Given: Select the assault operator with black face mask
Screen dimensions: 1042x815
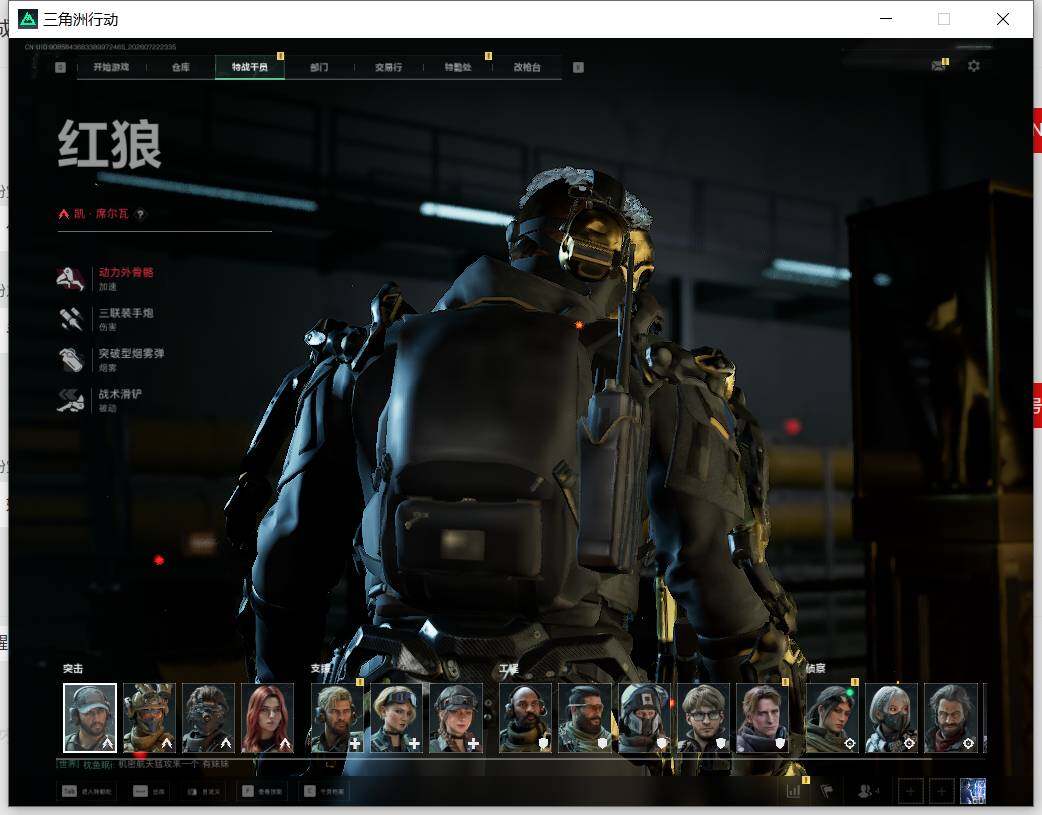Looking at the screenshot, I should (208, 718).
